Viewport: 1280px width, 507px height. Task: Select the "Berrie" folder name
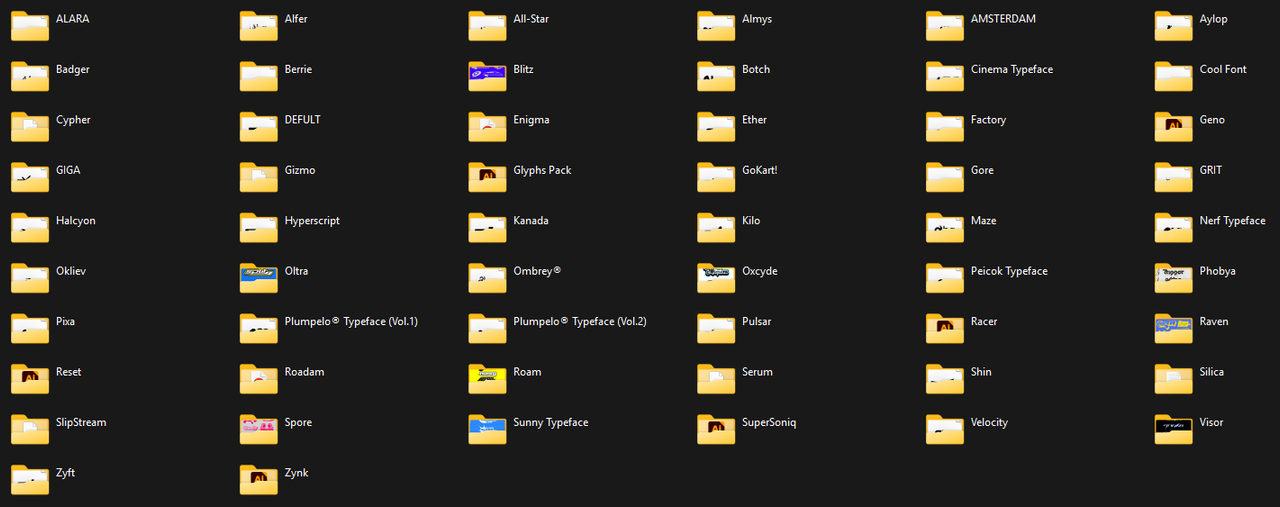pyautogui.click(x=298, y=70)
